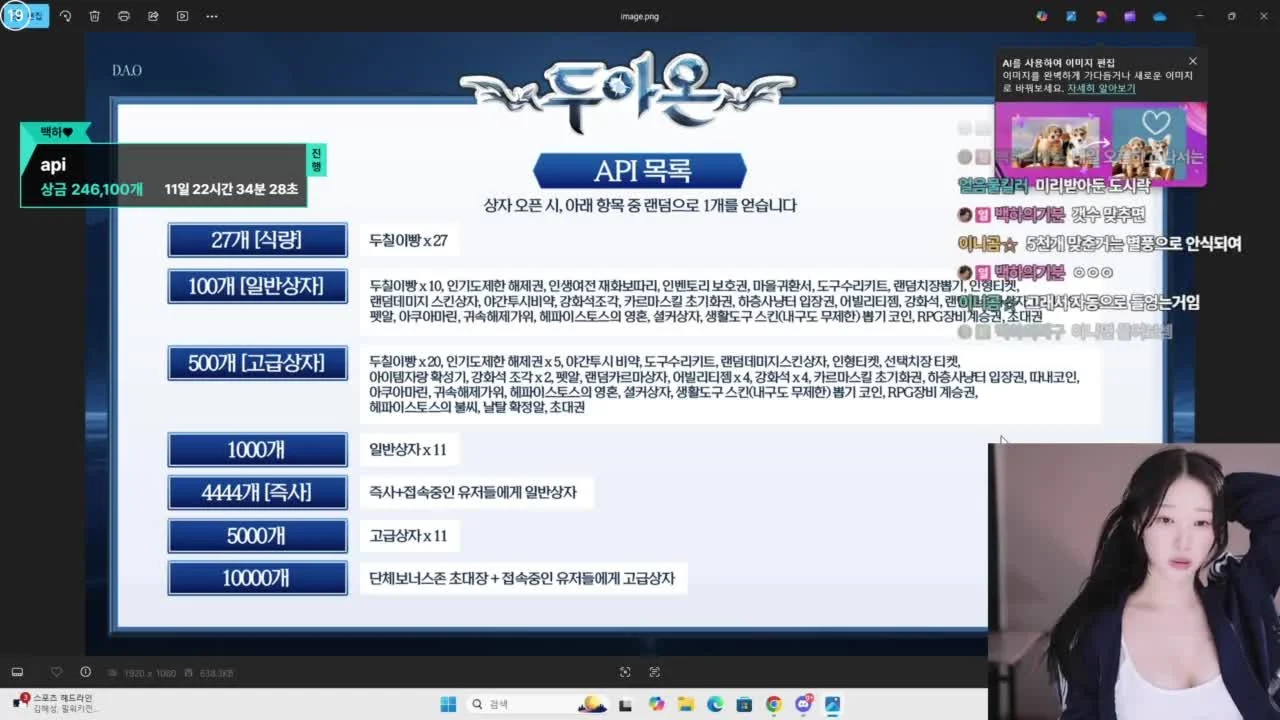Click the fit-to-window icon in bottom bar

pos(625,672)
